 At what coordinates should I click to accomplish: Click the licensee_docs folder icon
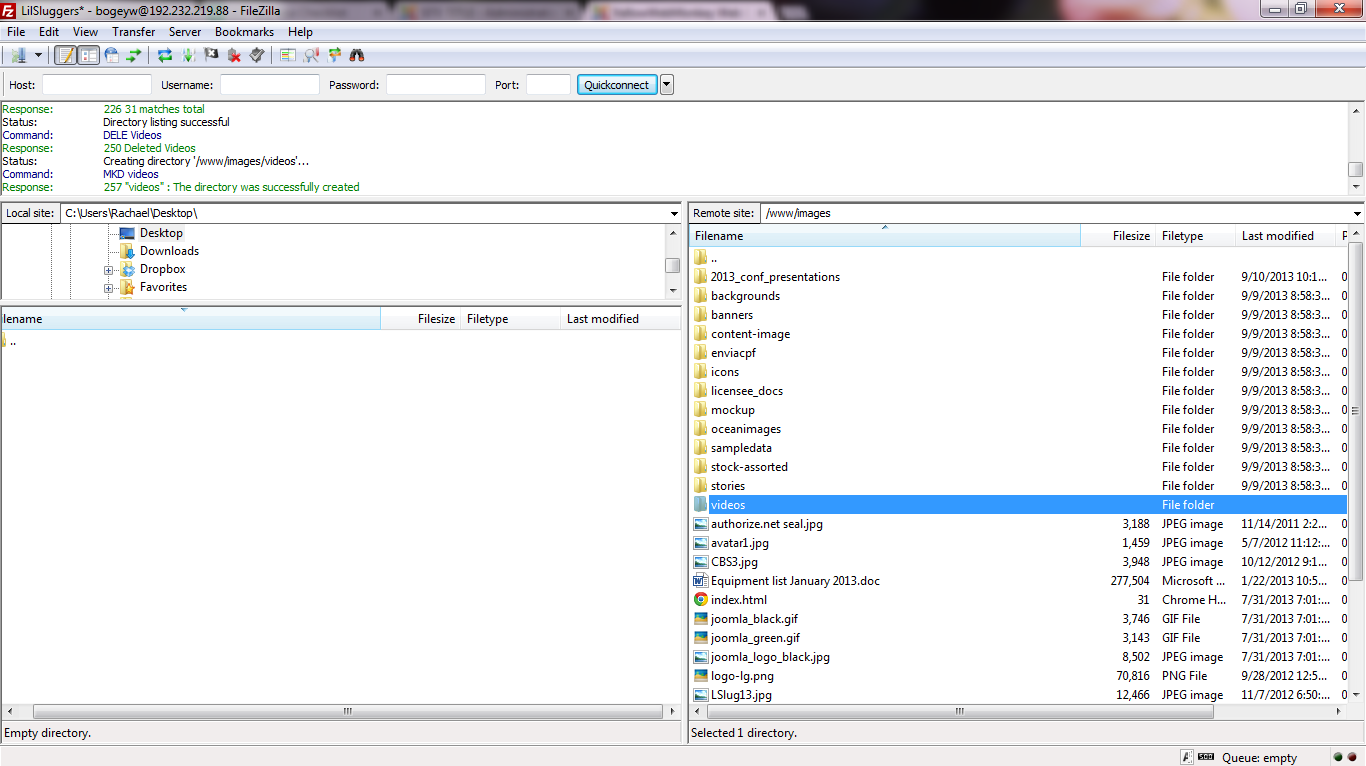[701, 391]
